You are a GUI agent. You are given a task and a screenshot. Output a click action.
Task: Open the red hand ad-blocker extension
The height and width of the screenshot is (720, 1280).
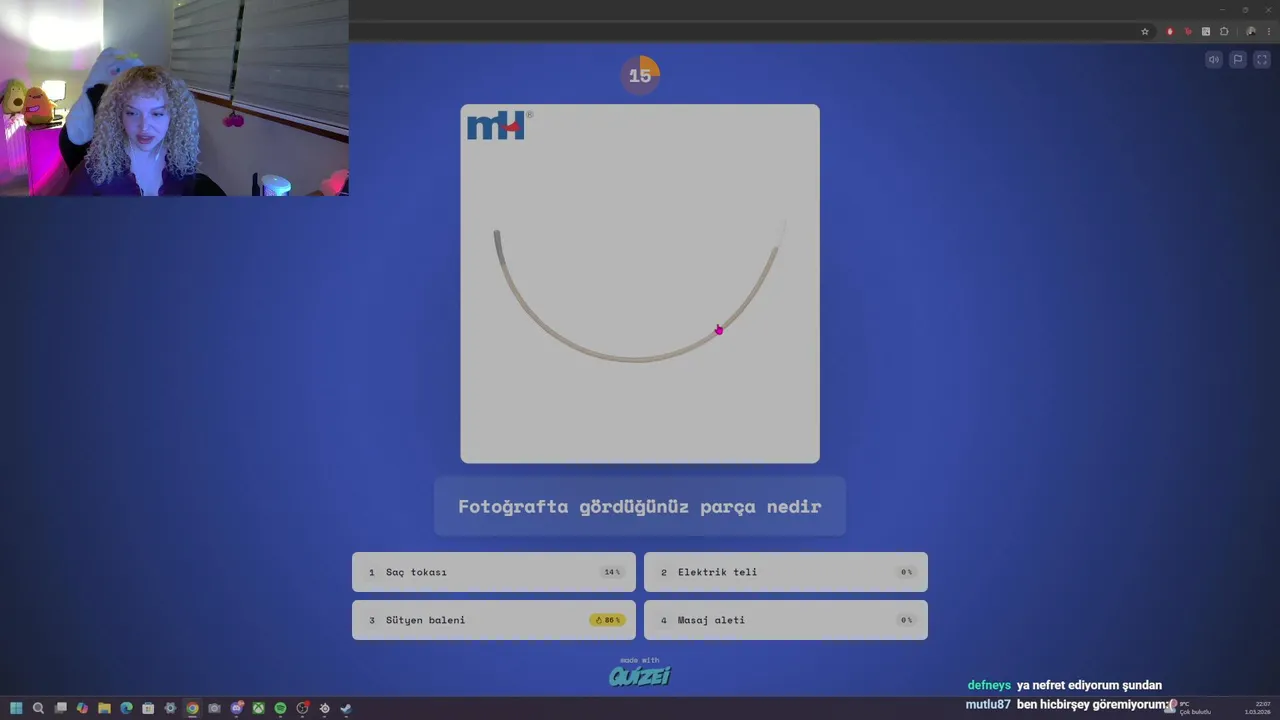(1170, 32)
